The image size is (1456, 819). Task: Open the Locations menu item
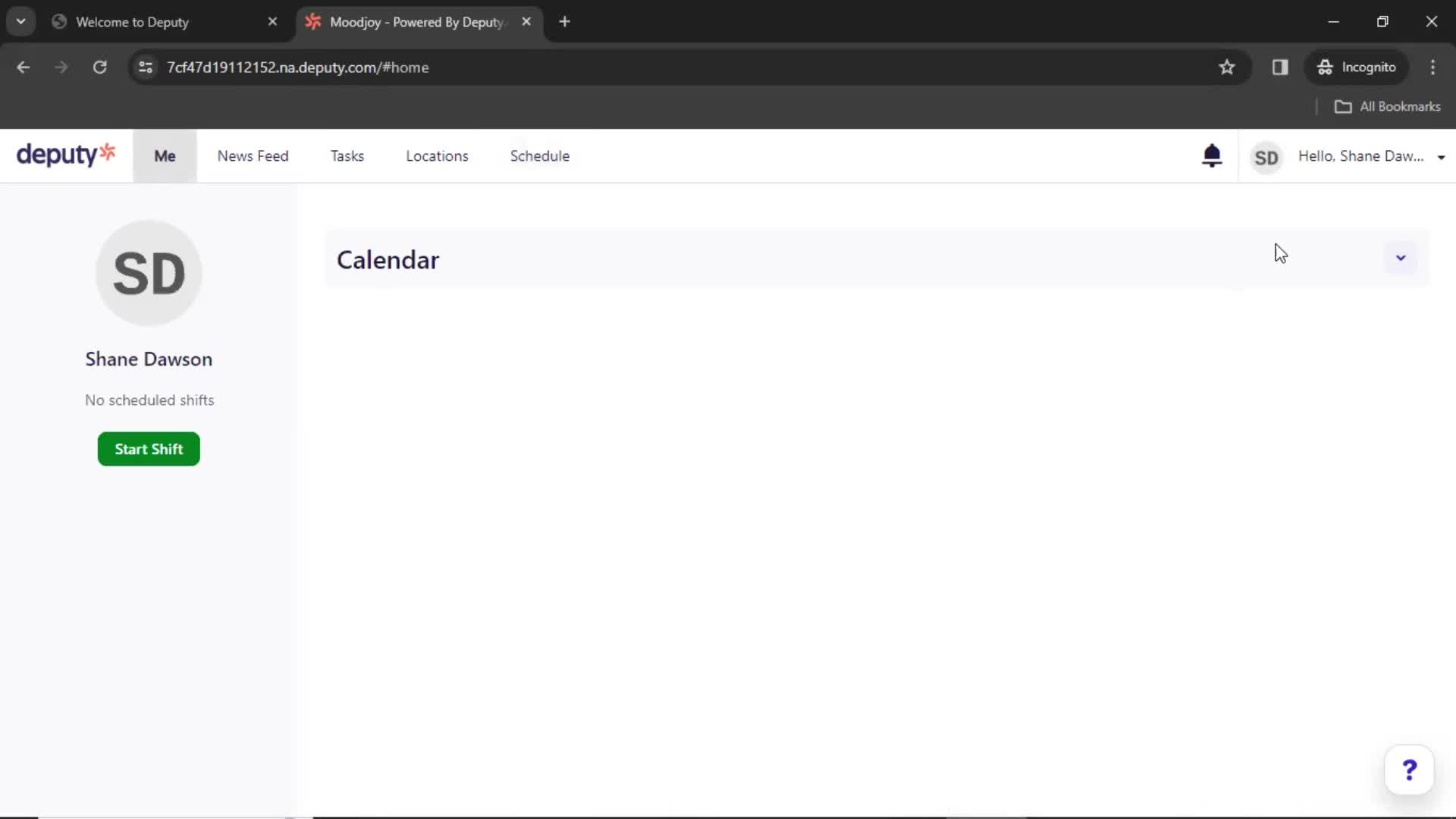(436, 155)
